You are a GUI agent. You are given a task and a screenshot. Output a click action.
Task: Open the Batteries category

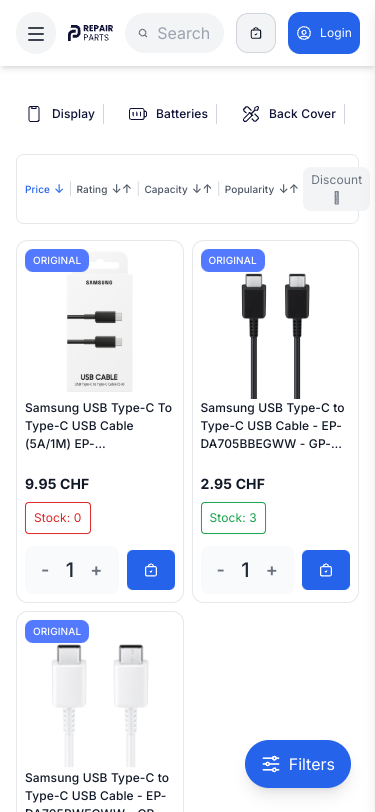[x=168, y=114]
